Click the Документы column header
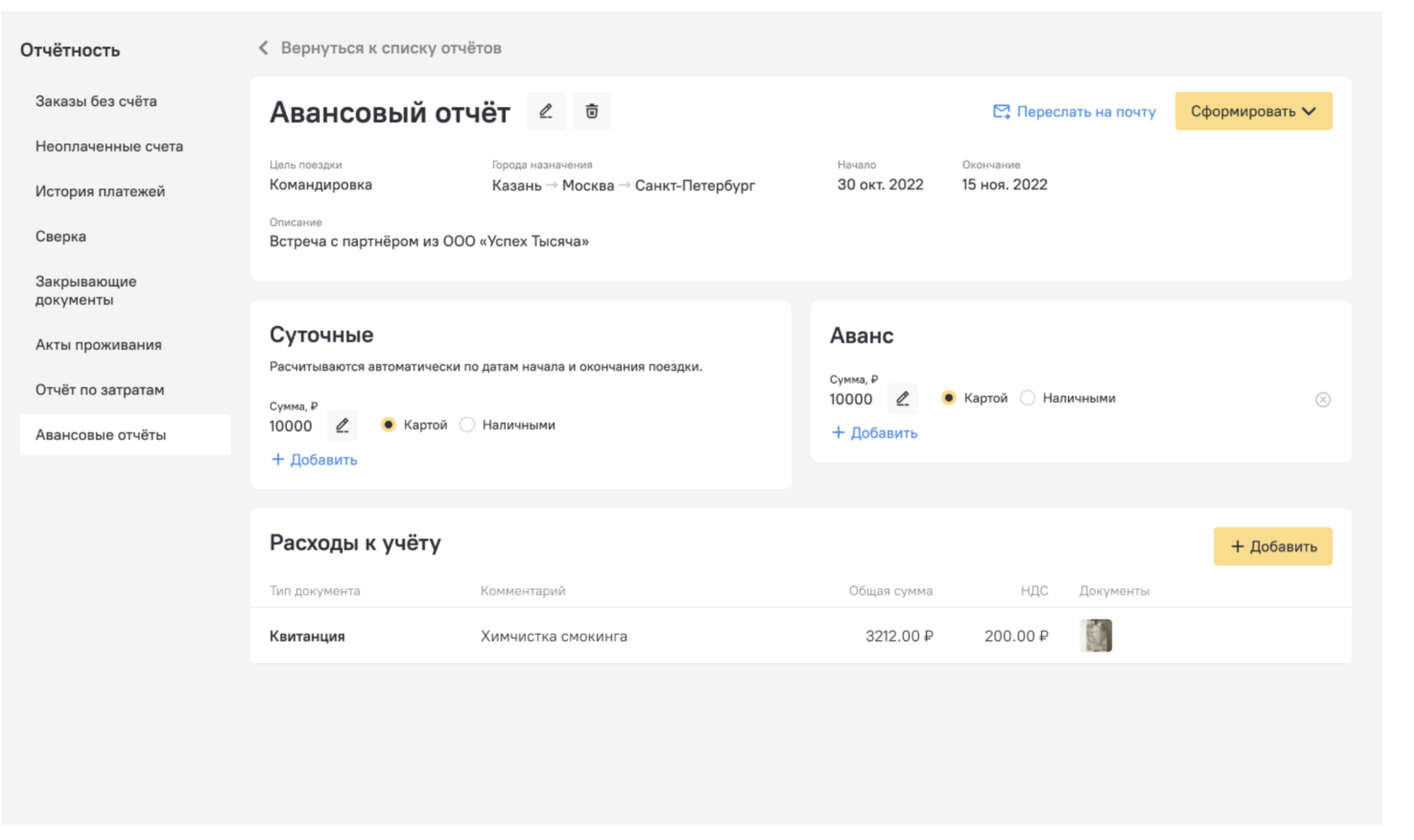This screenshot has height=840, width=1414. pyautogui.click(x=1114, y=591)
